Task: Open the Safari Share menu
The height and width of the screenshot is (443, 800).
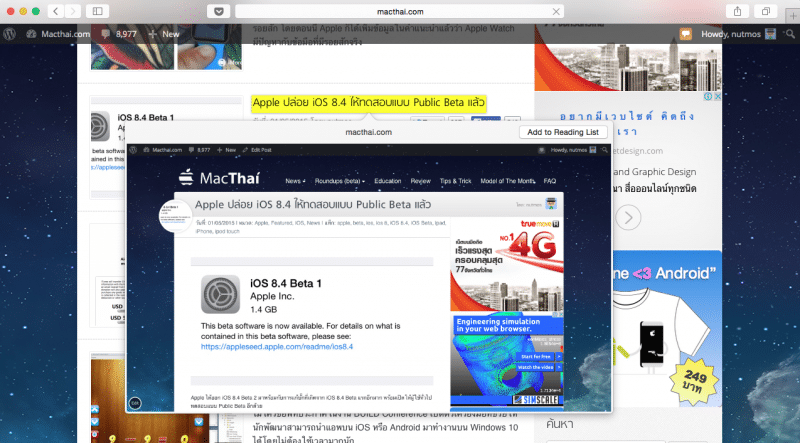Action: [737, 11]
